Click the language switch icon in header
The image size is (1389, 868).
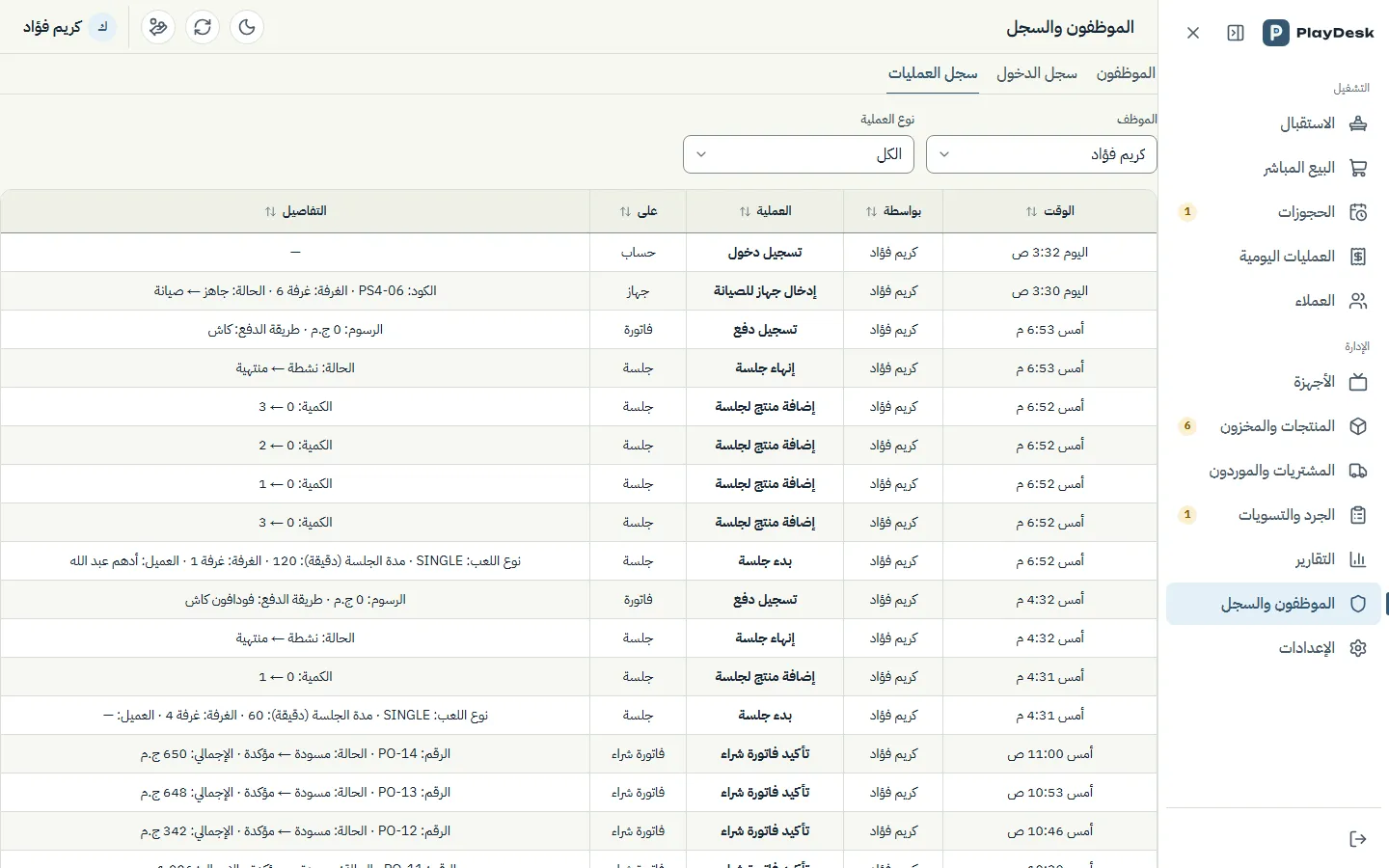click(158, 27)
